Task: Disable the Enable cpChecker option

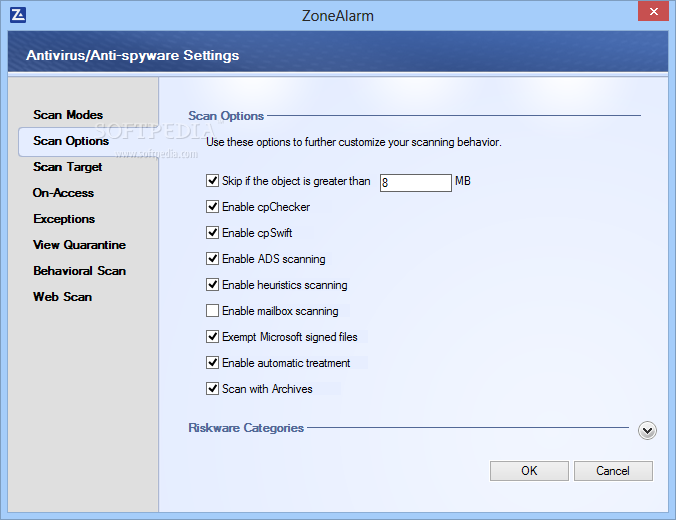Action: [x=212, y=207]
